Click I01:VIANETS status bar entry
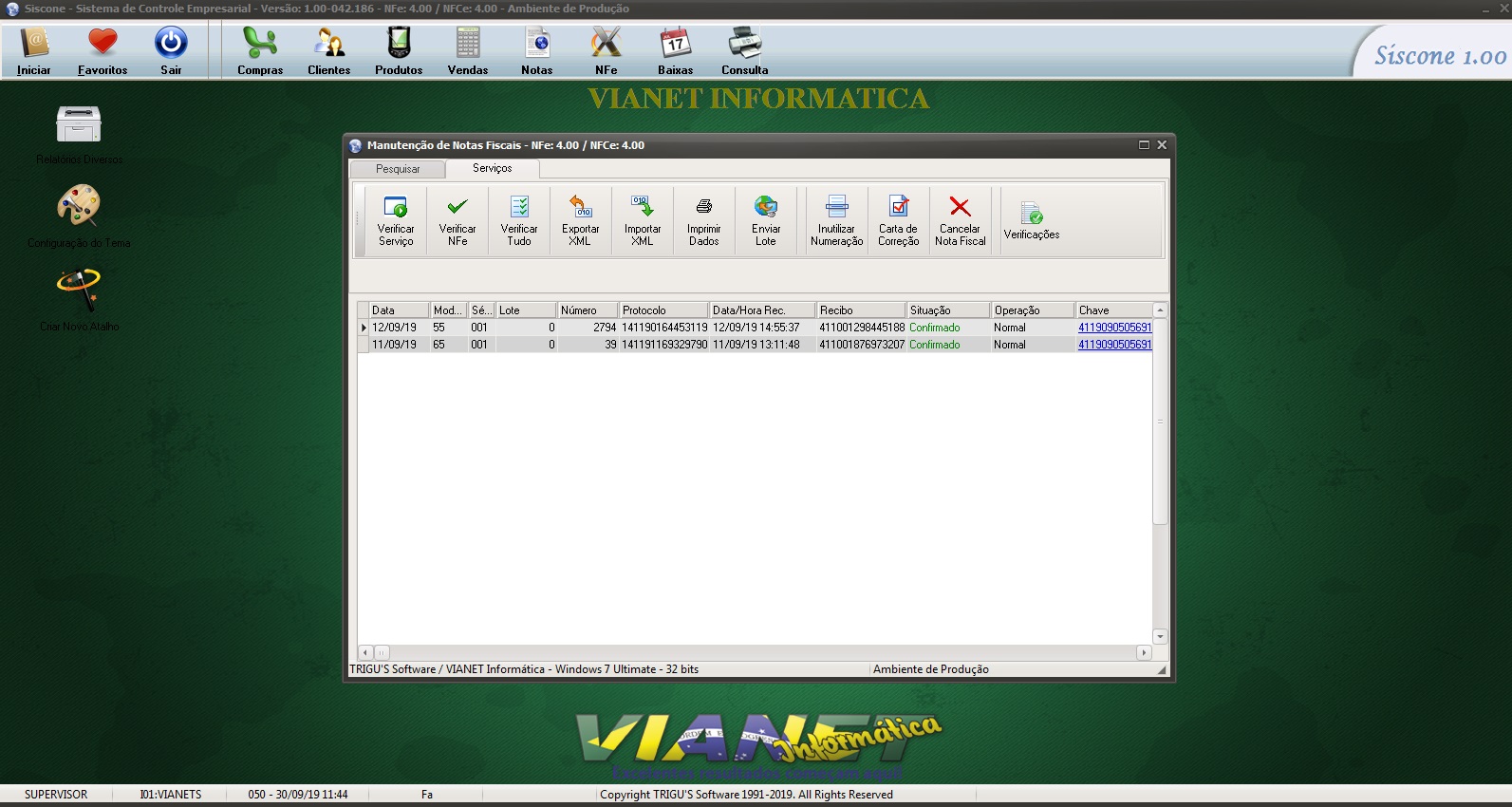Viewport: 1512px width, 807px height. tap(171, 795)
